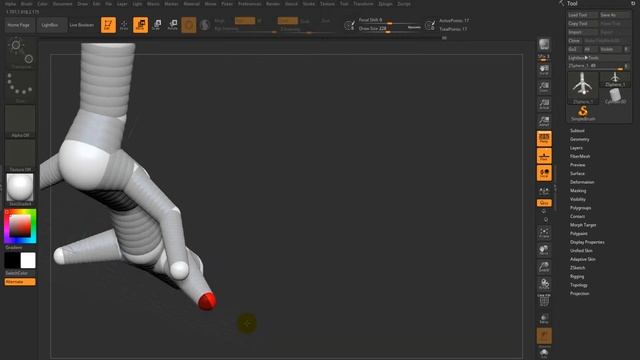Click the Transp icon on right shelf
The width and height of the screenshot is (640, 360).
click(x=544, y=318)
